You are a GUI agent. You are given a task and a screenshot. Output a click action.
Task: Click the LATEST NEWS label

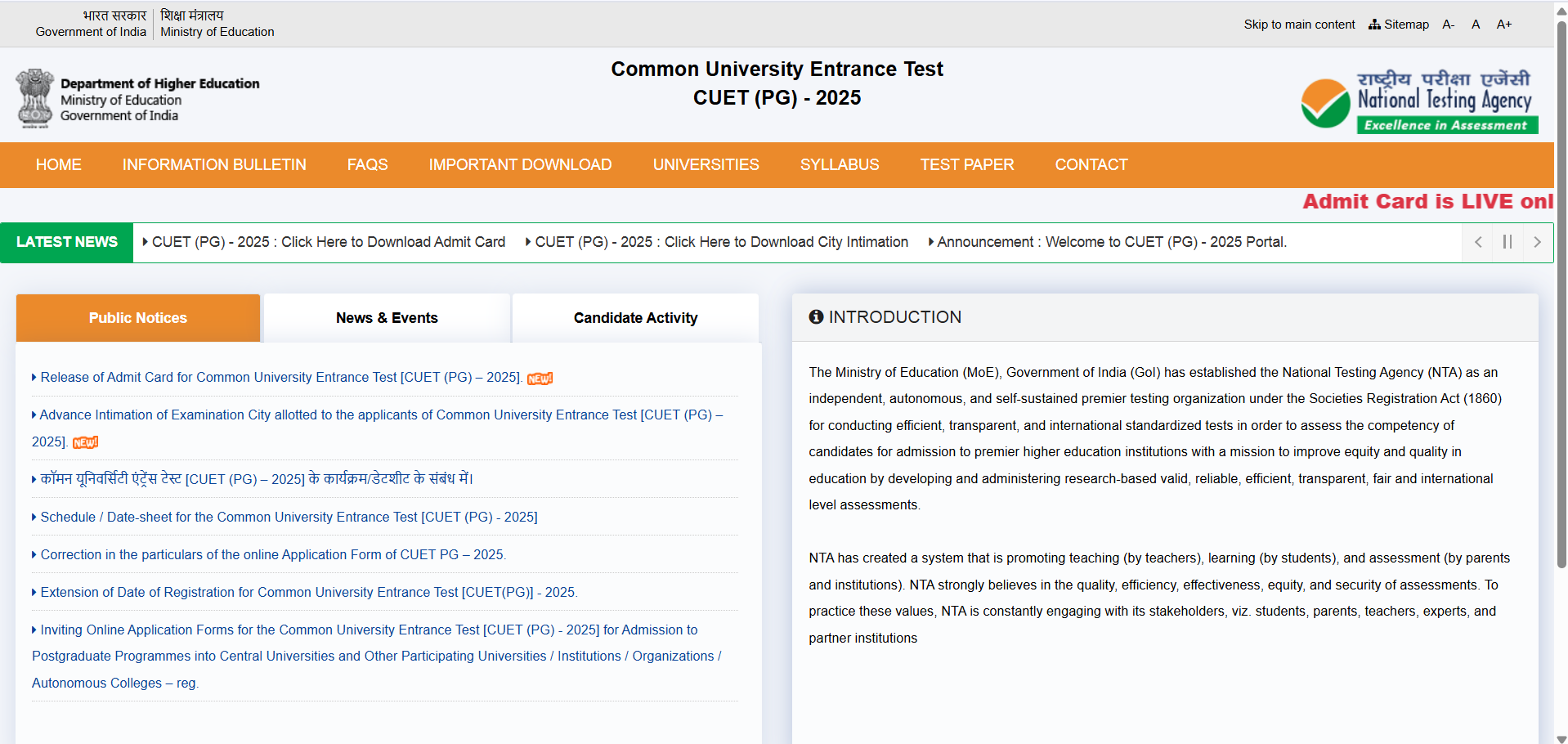pyautogui.click(x=67, y=242)
